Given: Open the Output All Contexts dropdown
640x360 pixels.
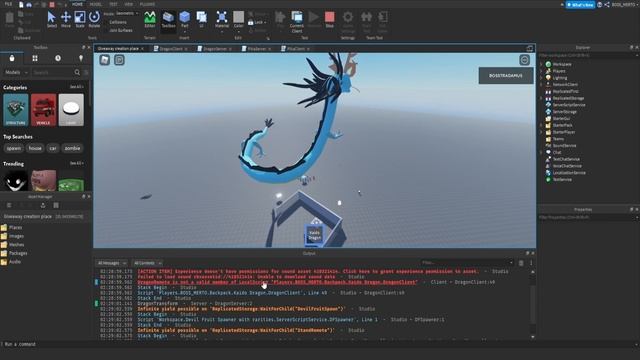Looking at the screenshot, I should pyautogui.click(x=147, y=263).
